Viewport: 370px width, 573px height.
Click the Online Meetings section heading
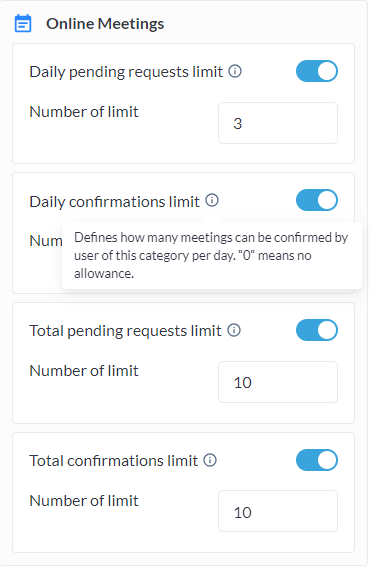point(105,24)
